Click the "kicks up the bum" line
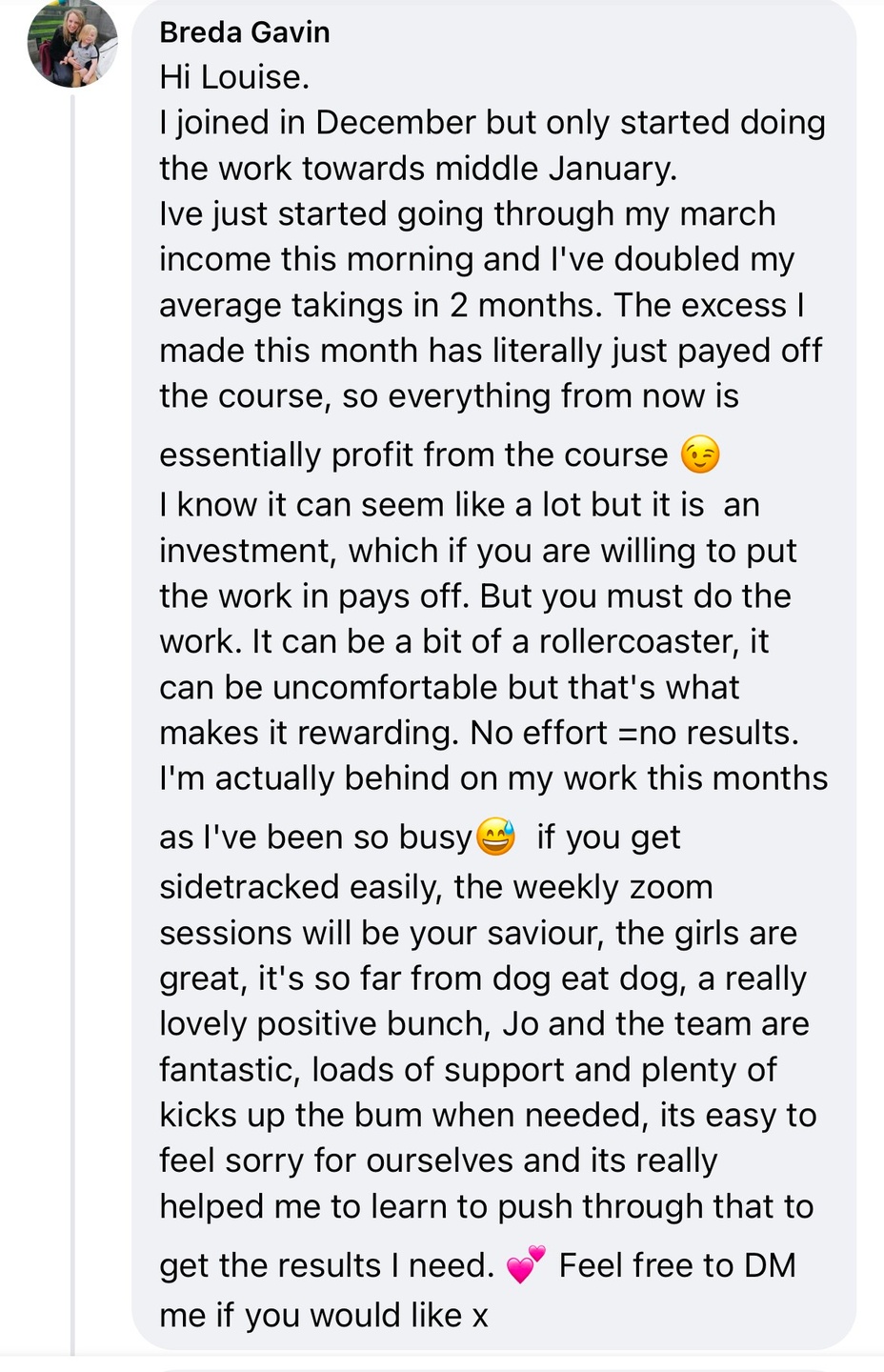The width and height of the screenshot is (884, 1372). [x=488, y=1115]
